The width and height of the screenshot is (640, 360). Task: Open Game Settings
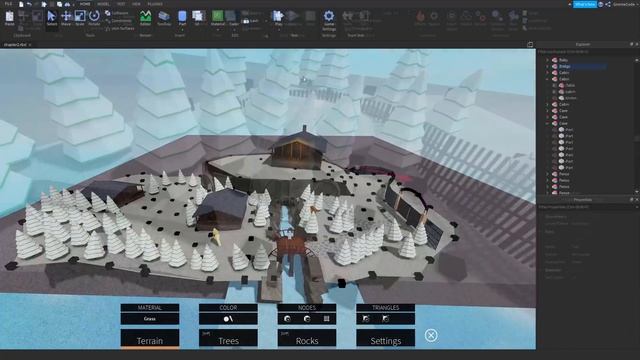click(x=329, y=20)
